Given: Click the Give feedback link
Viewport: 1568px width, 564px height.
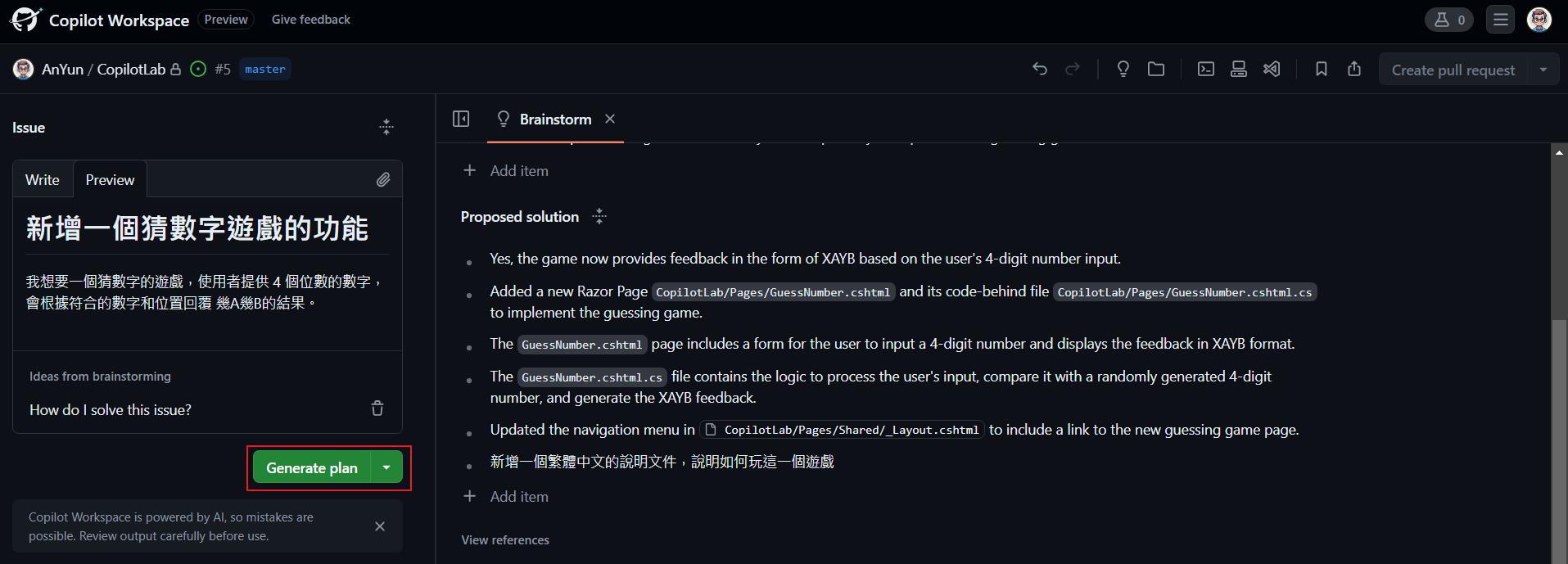Looking at the screenshot, I should coord(311,20).
